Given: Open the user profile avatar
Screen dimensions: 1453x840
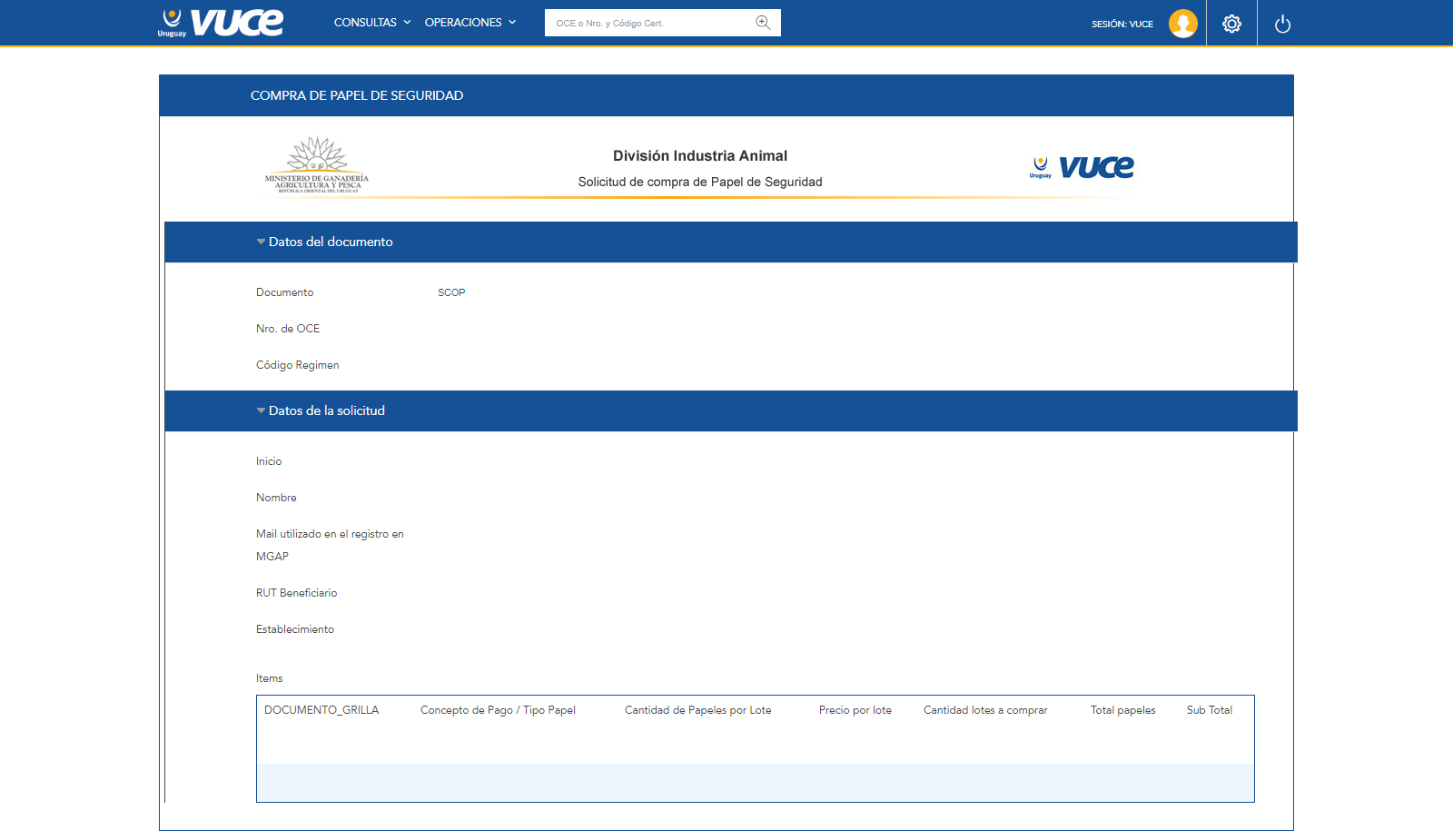Looking at the screenshot, I should (x=1182, y=24).
